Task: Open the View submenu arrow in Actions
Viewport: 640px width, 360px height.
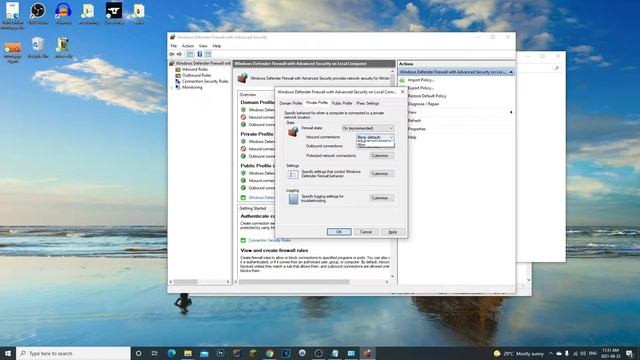Action: 511,112
